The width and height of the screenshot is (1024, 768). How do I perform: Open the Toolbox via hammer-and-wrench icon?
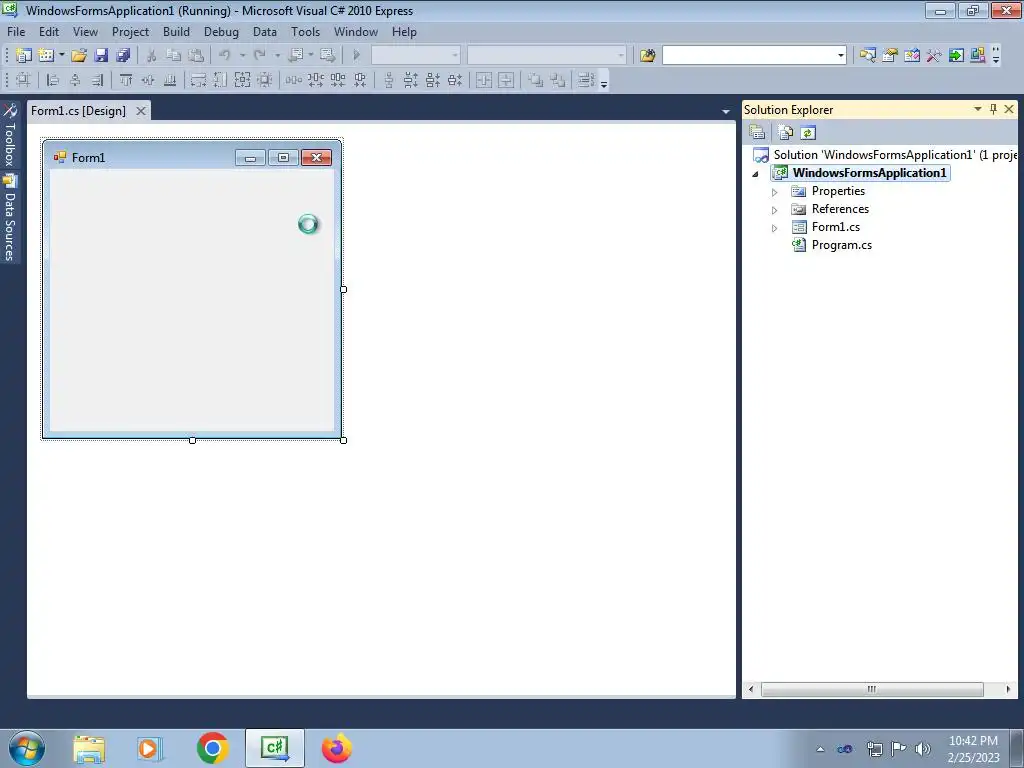(x=934, y=56)
